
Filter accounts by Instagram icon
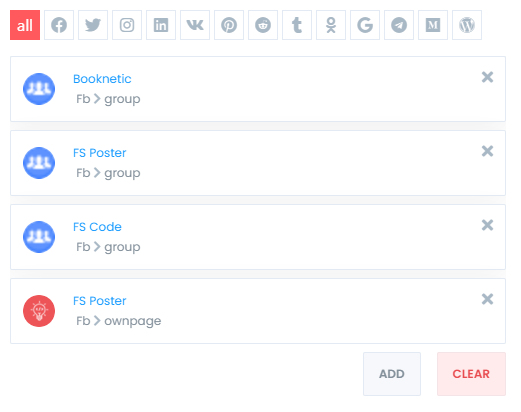click(x=127, y=25)
